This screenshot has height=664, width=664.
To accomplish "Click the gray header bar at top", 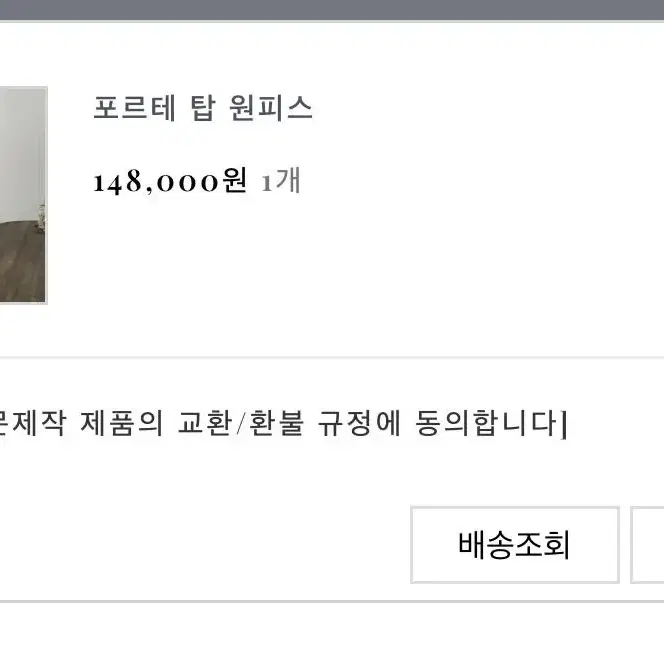I will [x=332, y=10].
